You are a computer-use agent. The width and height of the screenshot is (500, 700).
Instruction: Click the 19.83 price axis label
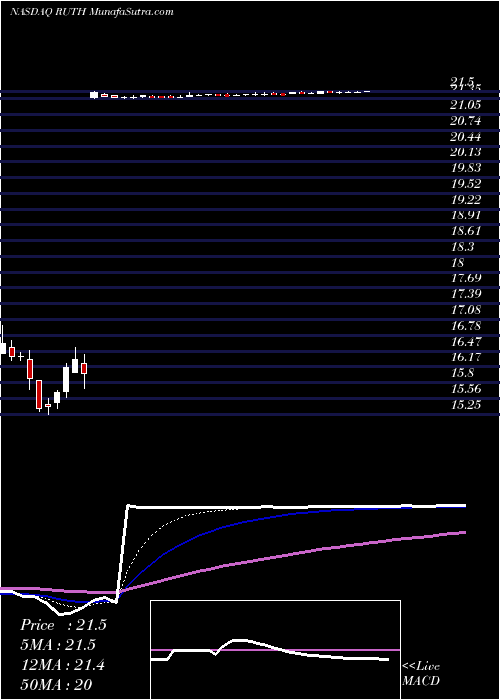click(x=466, y=168)
